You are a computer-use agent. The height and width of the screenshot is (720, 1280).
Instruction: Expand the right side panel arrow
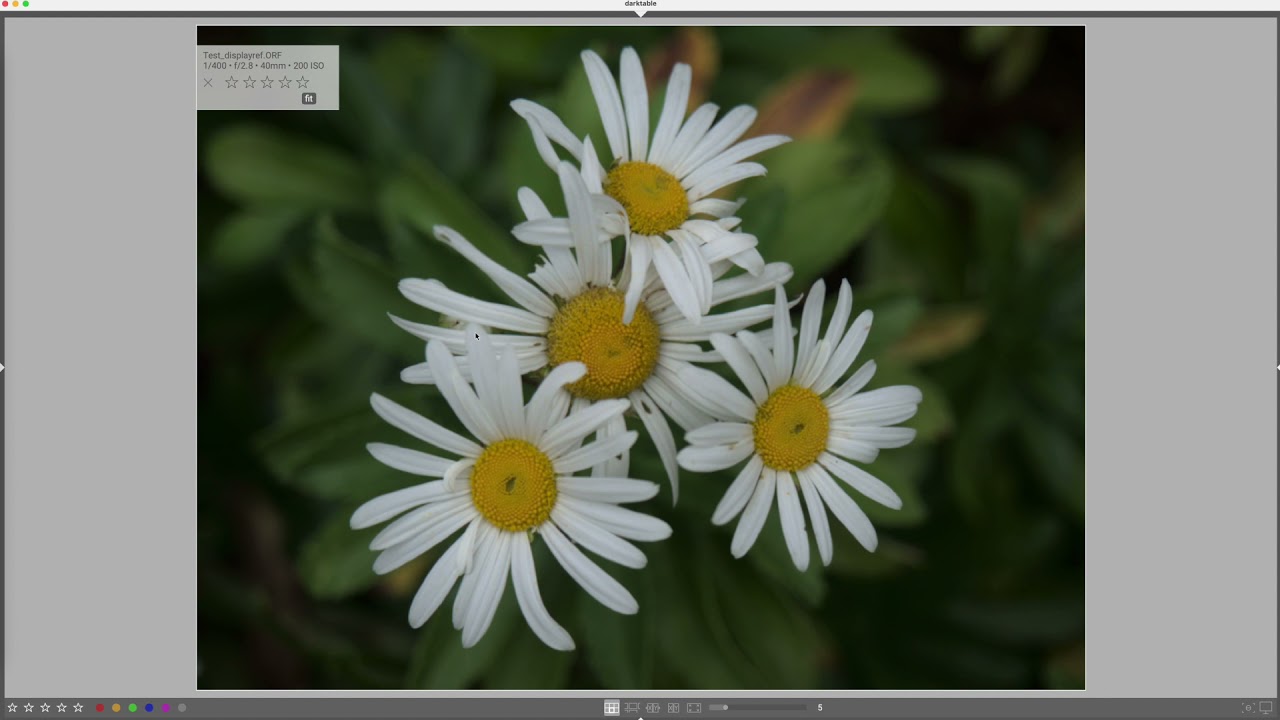tap(1277, 368)
